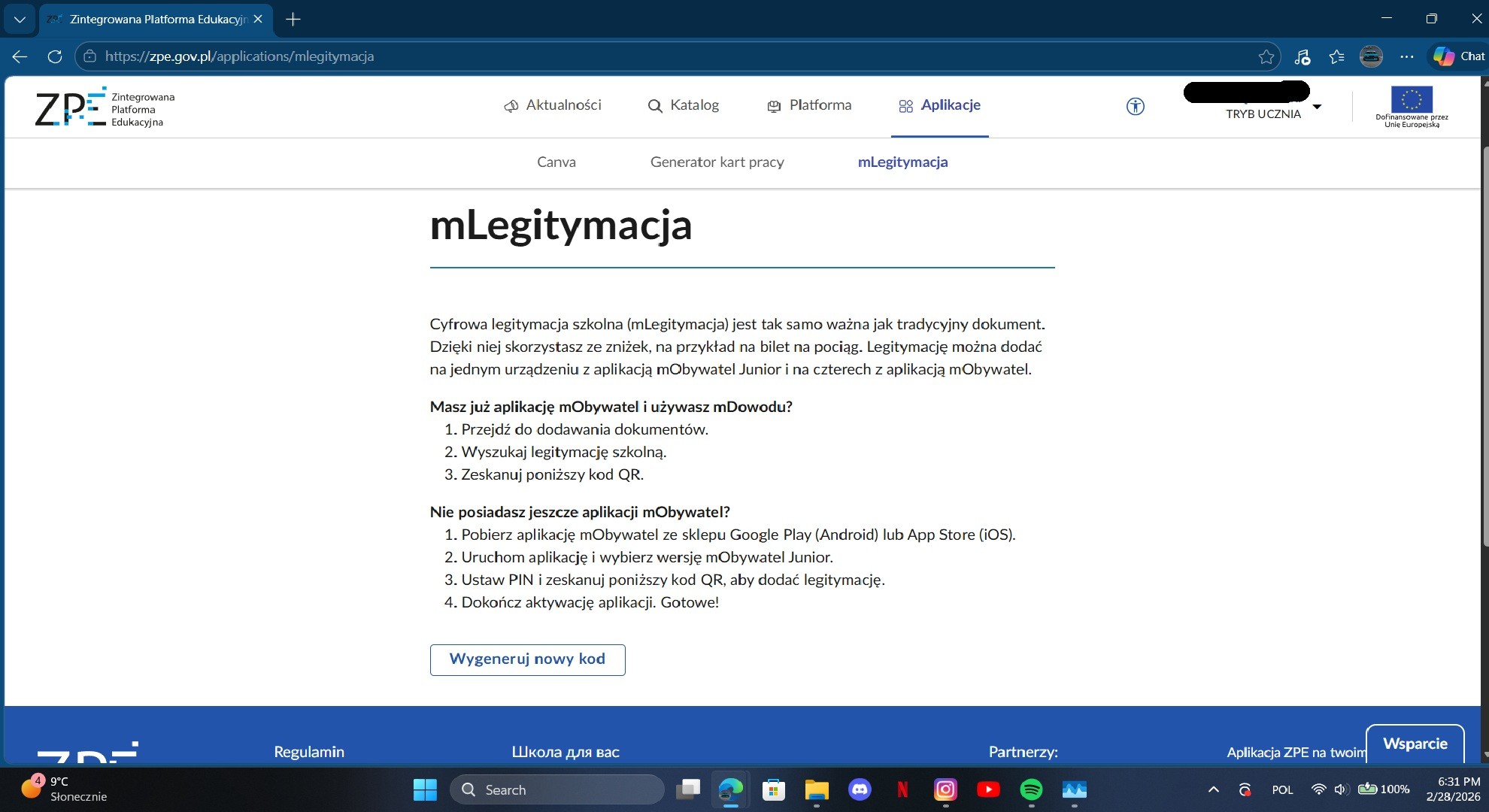Expand the browser tab list chevron
1489x812 pixels.
pyautogui.click(x=20, y=19)
